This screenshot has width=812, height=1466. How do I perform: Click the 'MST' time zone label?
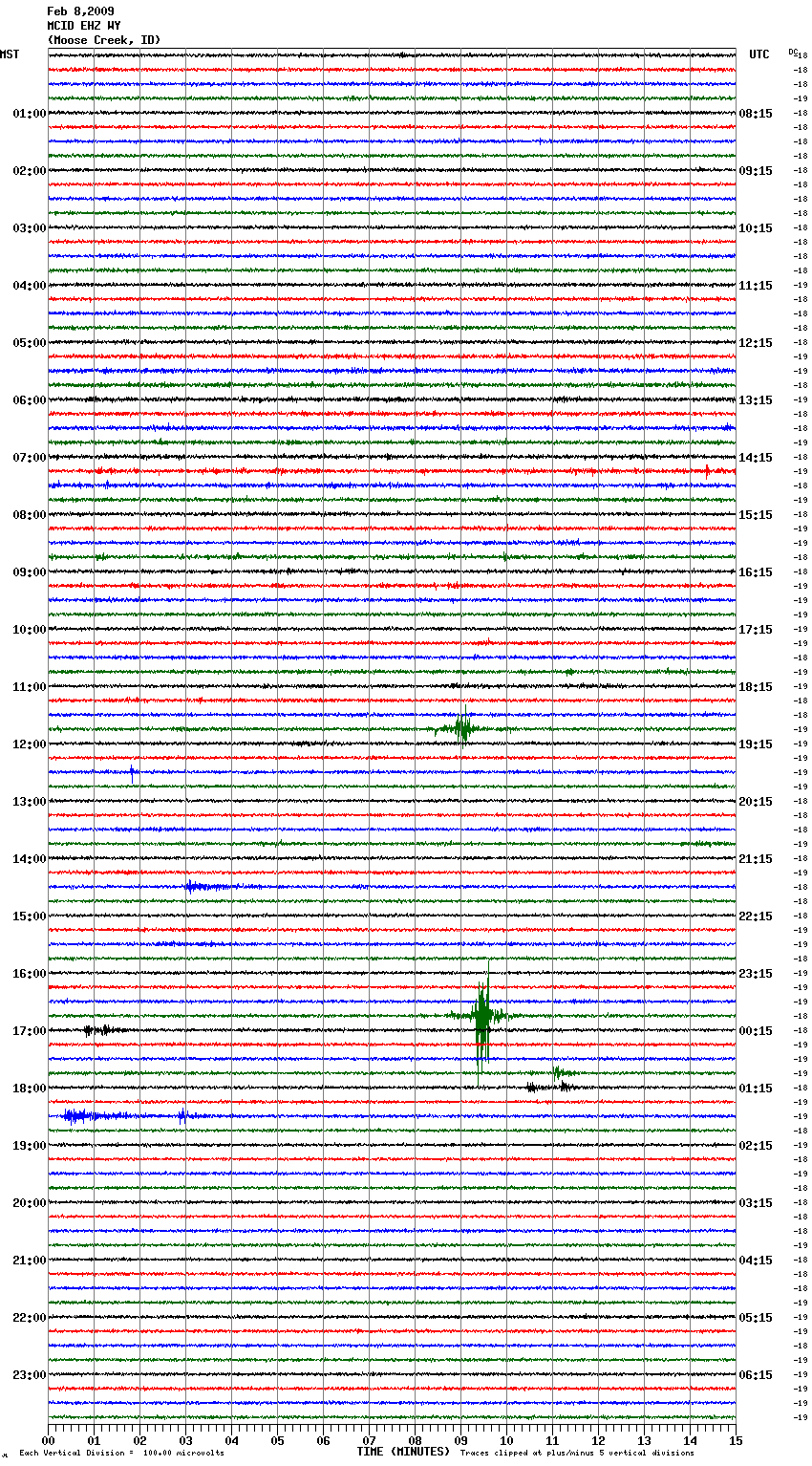(10, 54)
